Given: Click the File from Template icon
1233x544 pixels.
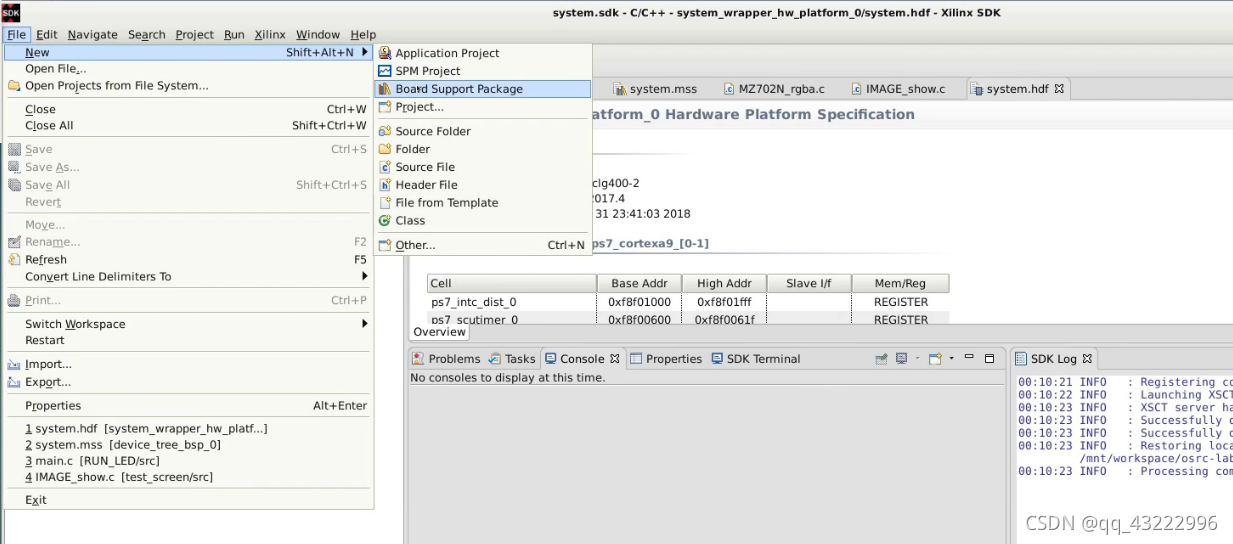Looking at the screenshot, I should point(385,203).
